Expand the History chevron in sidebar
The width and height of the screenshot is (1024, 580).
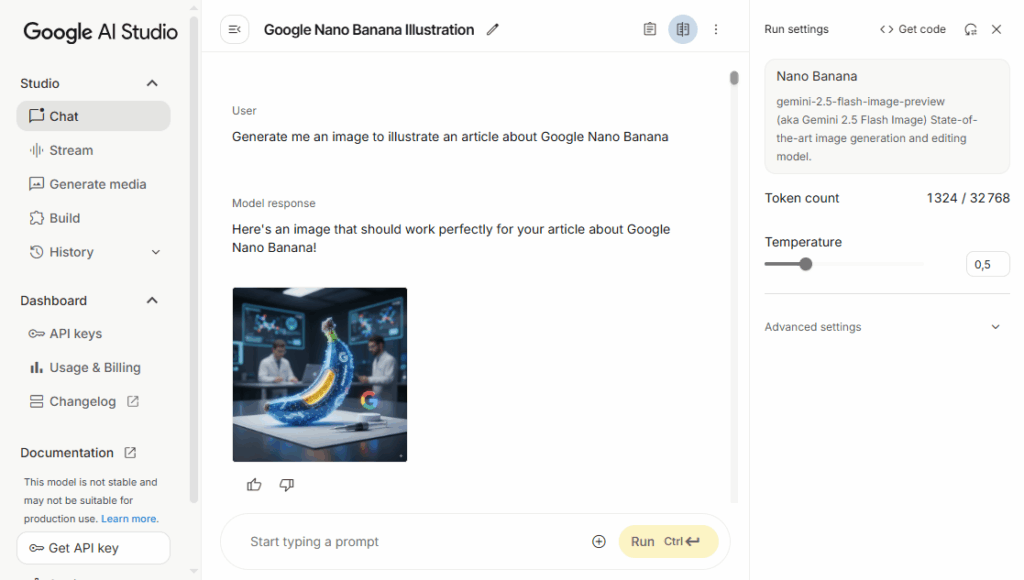[156, 253]
